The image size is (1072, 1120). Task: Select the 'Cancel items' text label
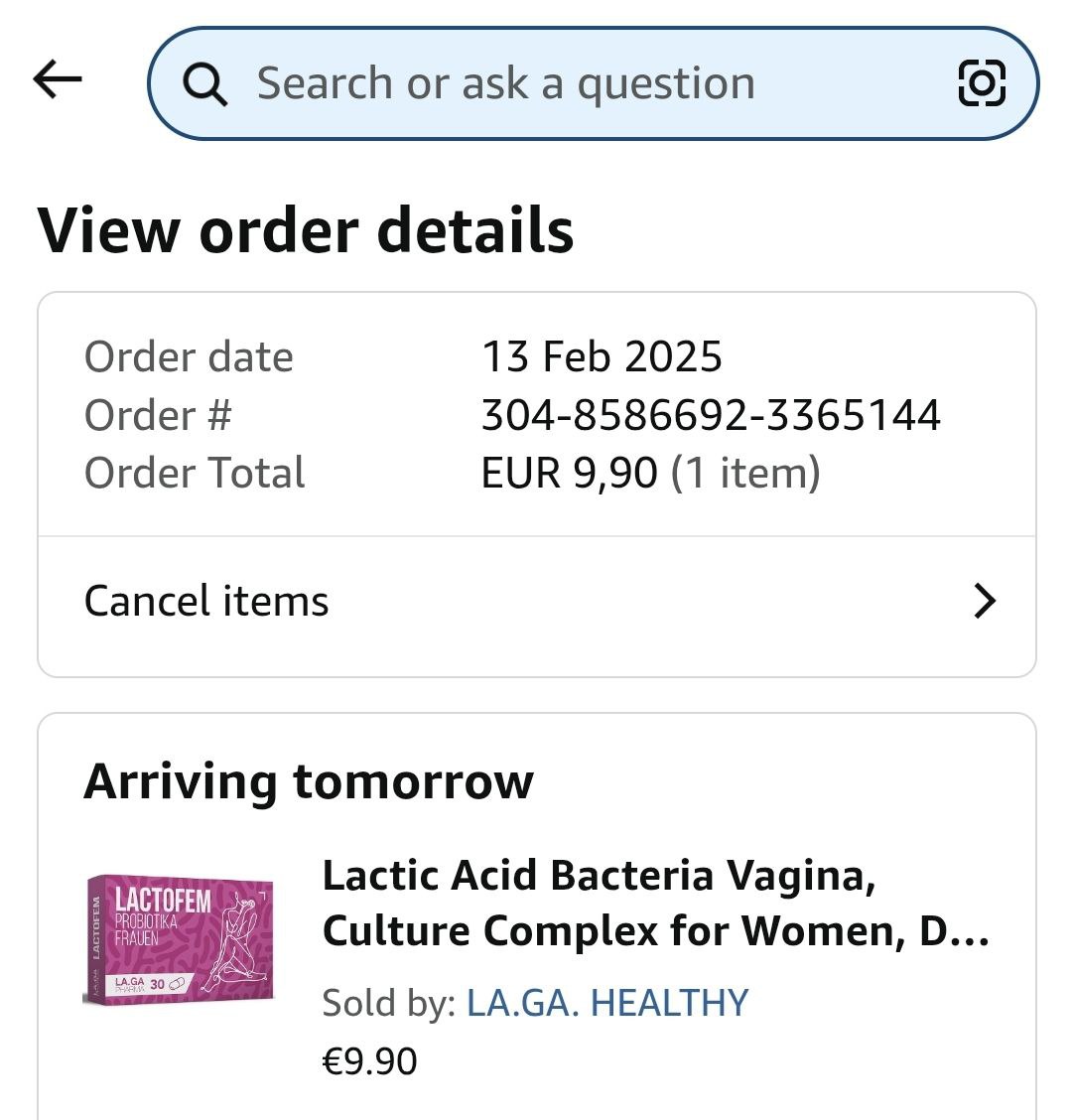click(206, 601)
